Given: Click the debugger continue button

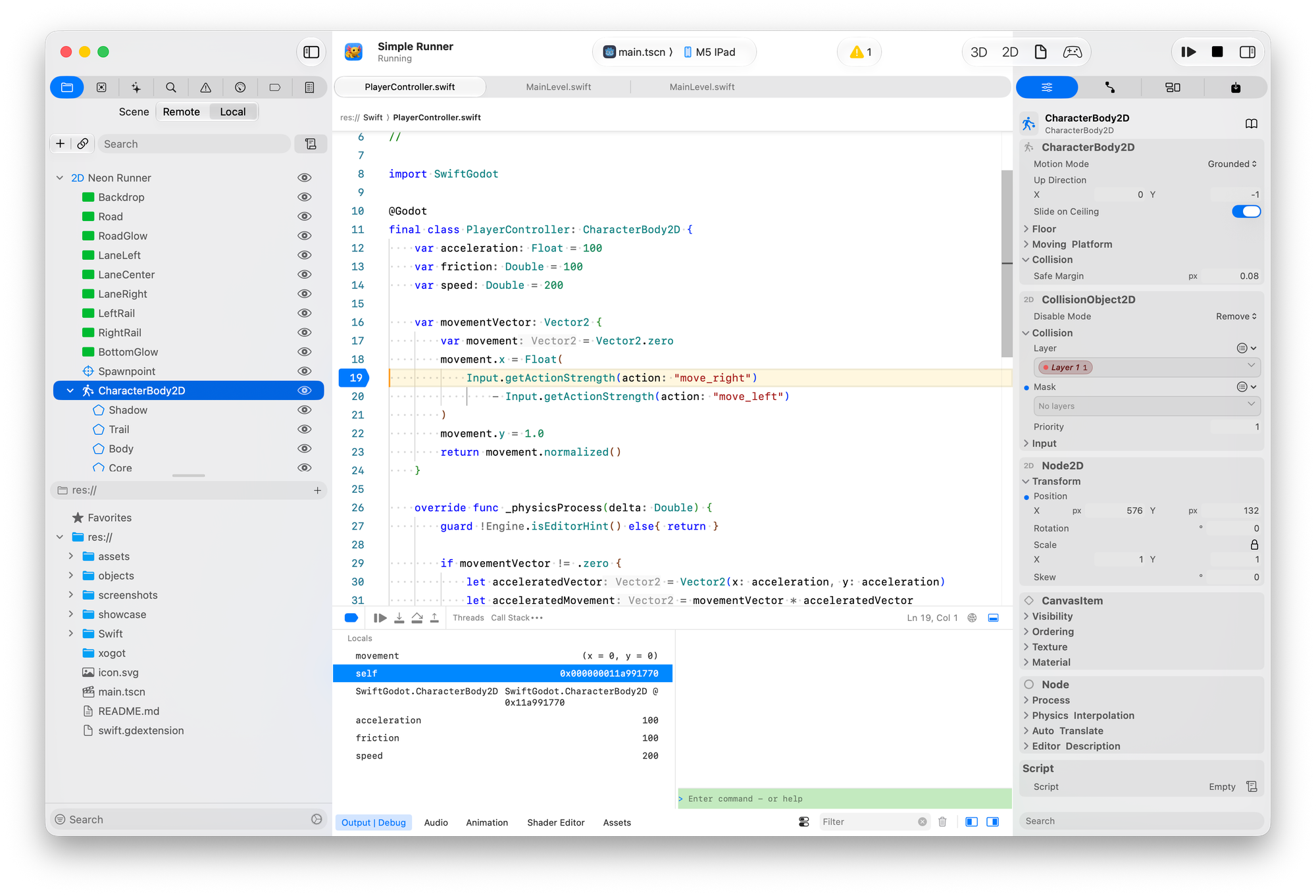Looking at the screenshot, I should coord(380,618).
